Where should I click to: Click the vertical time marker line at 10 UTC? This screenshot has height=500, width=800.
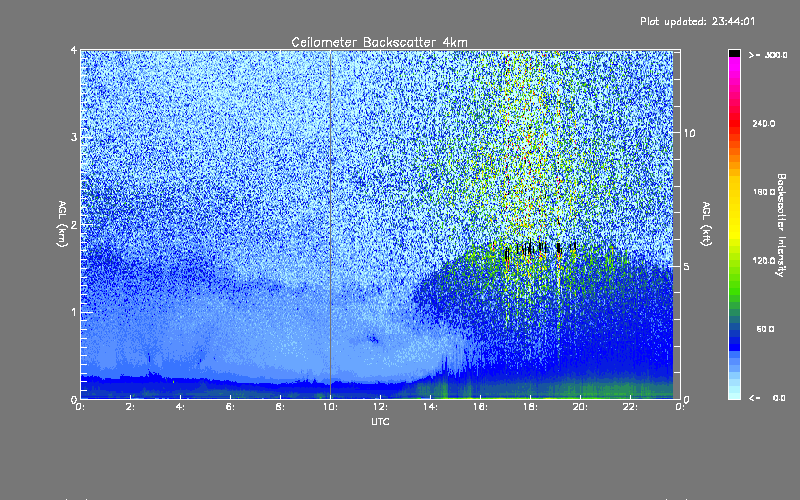331,224
